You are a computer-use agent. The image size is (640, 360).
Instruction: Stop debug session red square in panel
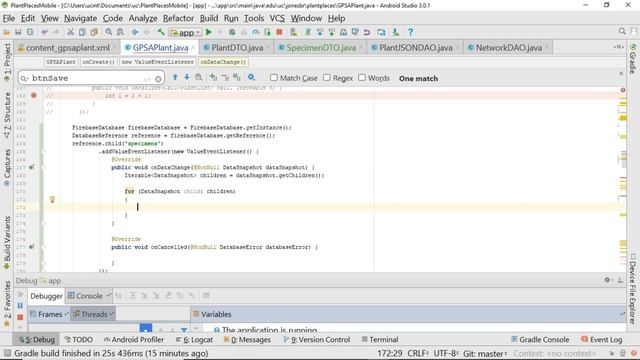pos(20,317)
